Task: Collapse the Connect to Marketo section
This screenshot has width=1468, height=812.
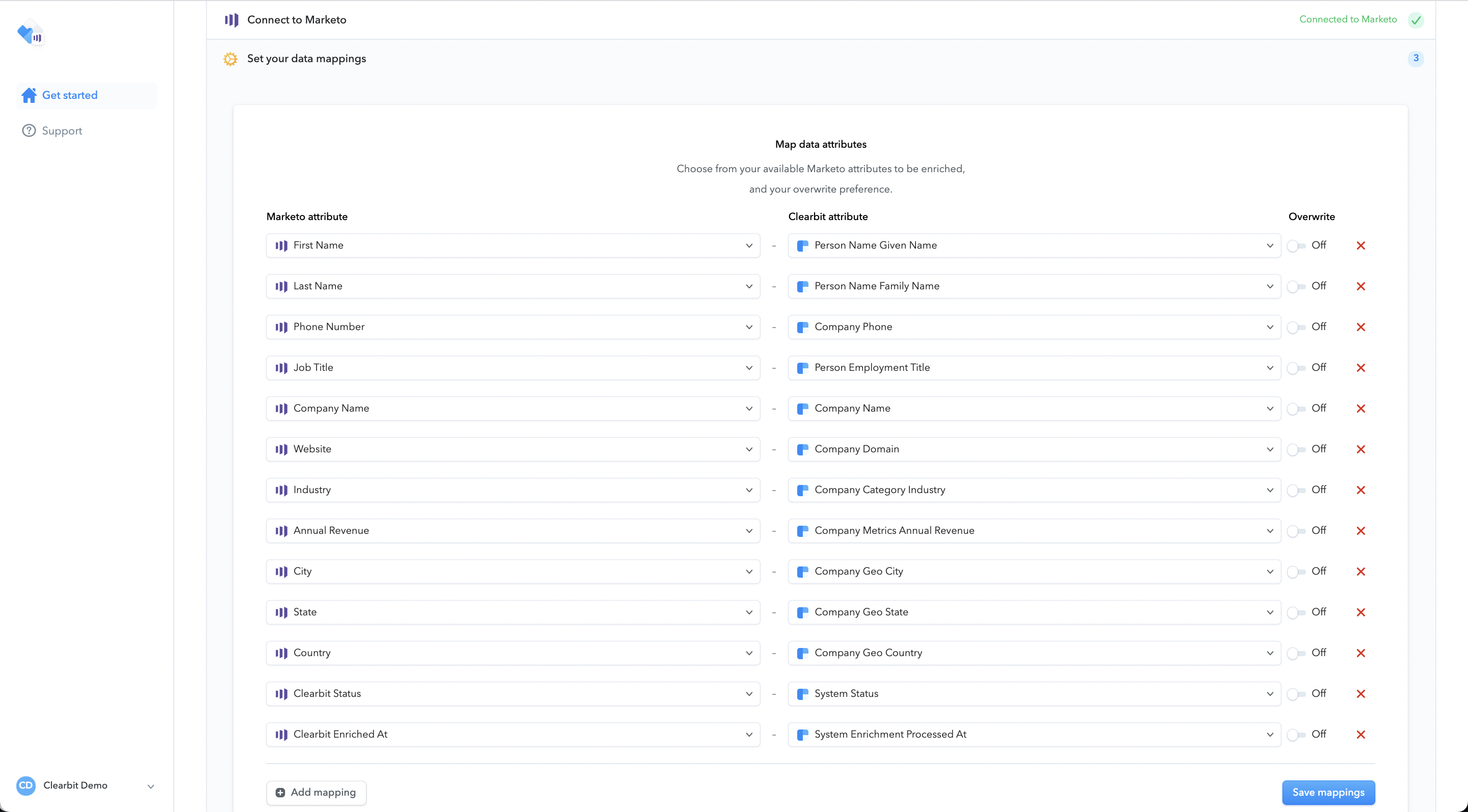Action: coord(821,20)
